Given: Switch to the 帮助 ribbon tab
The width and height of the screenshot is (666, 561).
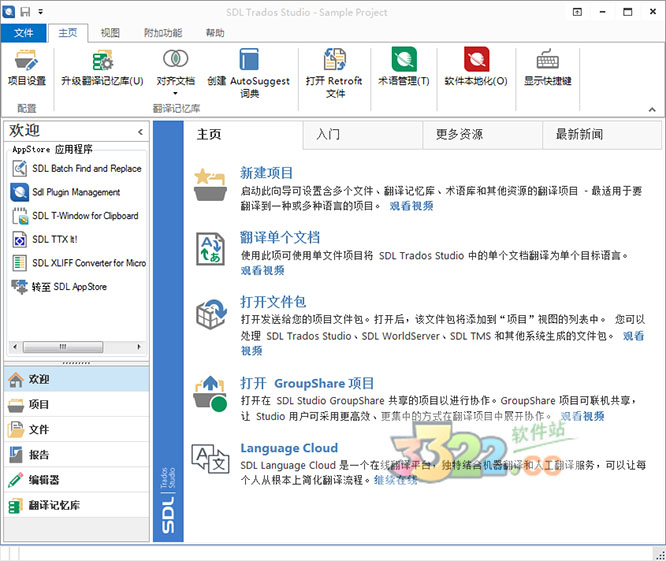Looking at the screenshot, I should click(x=215, y=33).
